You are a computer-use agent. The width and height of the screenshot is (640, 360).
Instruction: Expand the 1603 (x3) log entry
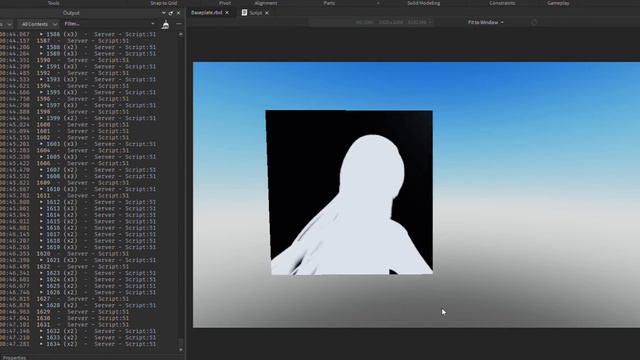point(42,144)
